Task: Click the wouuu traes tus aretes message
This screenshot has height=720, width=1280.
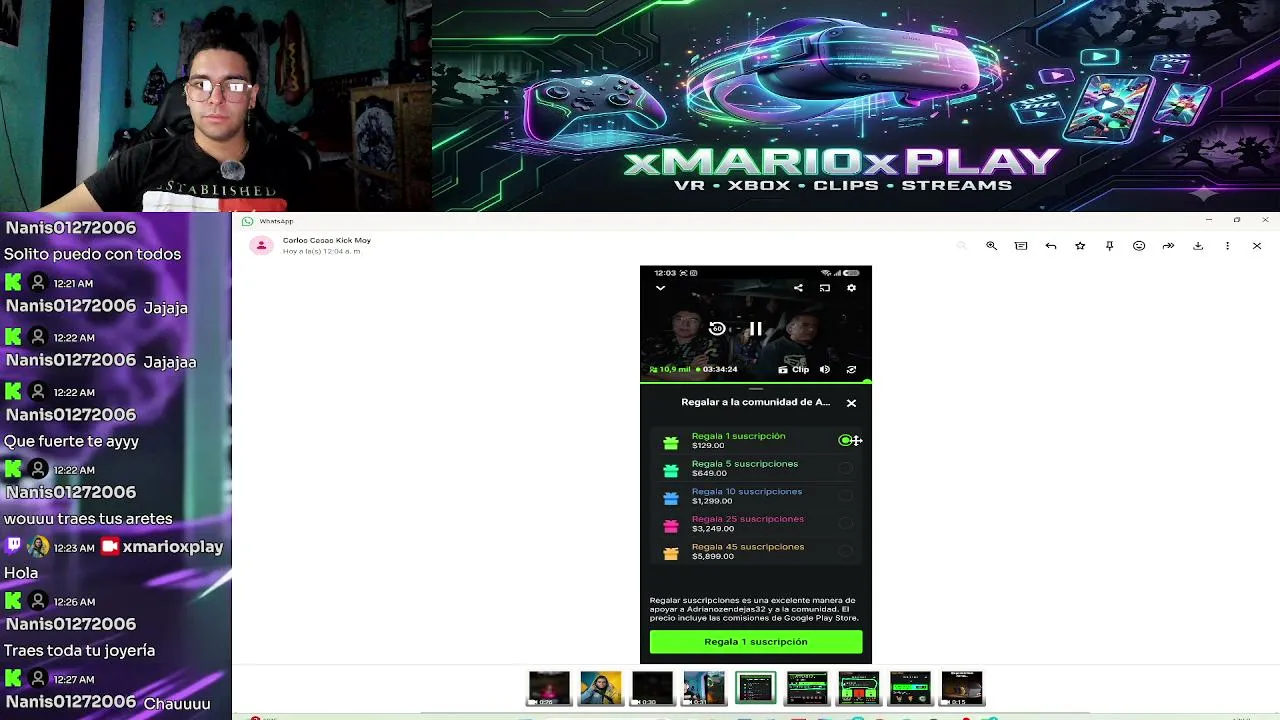Action: [x=88, y=519]
